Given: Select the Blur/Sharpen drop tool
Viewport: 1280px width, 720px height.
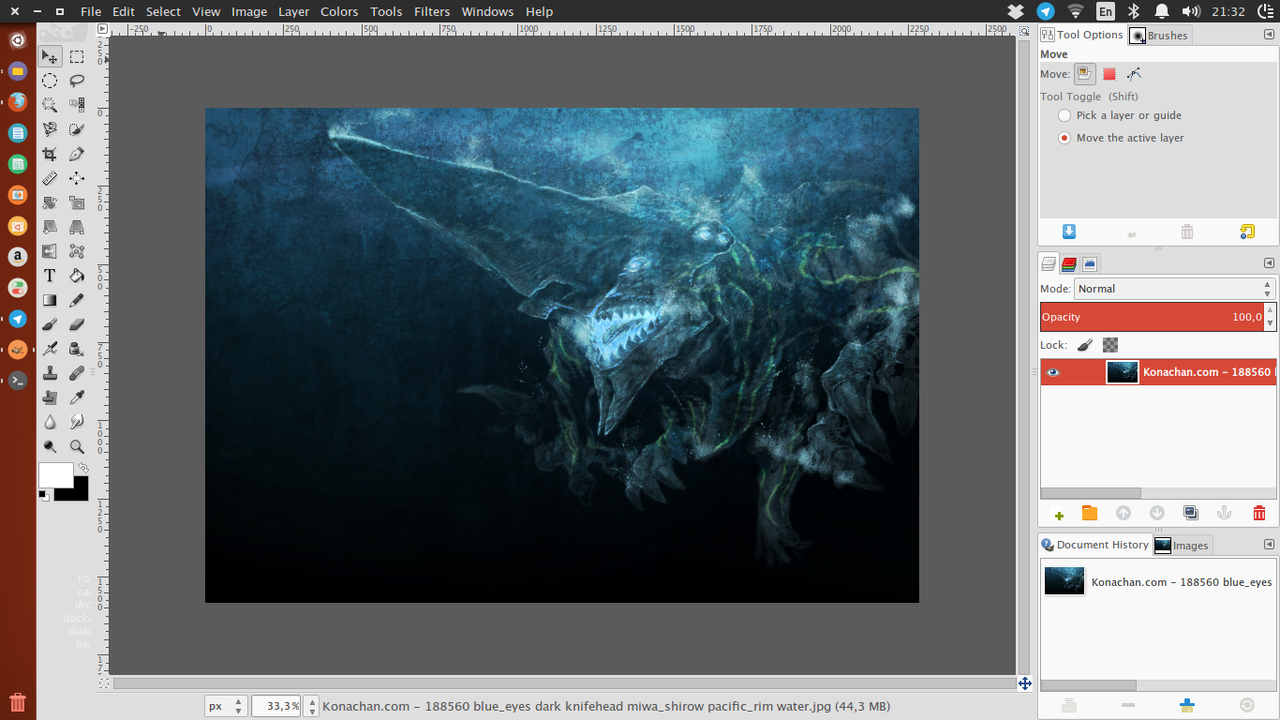Looking at the screenshot, I should coord(49,421).
